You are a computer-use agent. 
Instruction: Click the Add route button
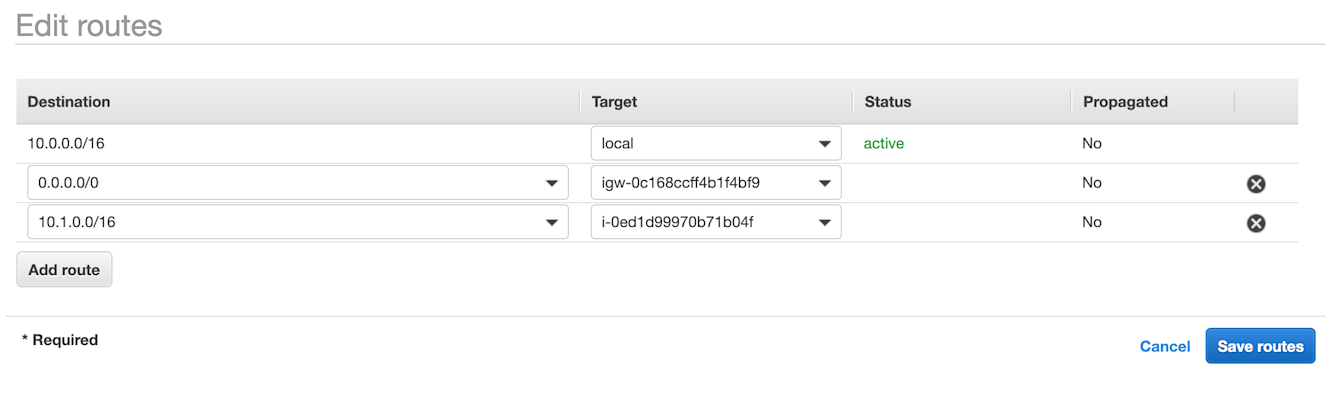pyautogui.click(x=64, y=270)
